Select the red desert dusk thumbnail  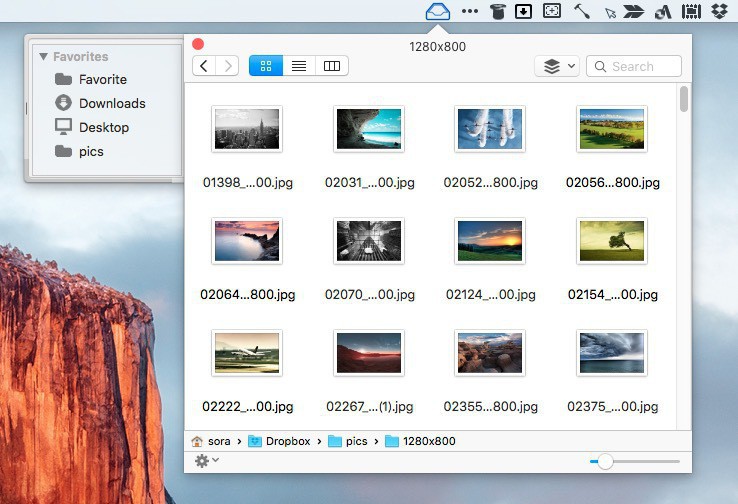tap(369, 353)
